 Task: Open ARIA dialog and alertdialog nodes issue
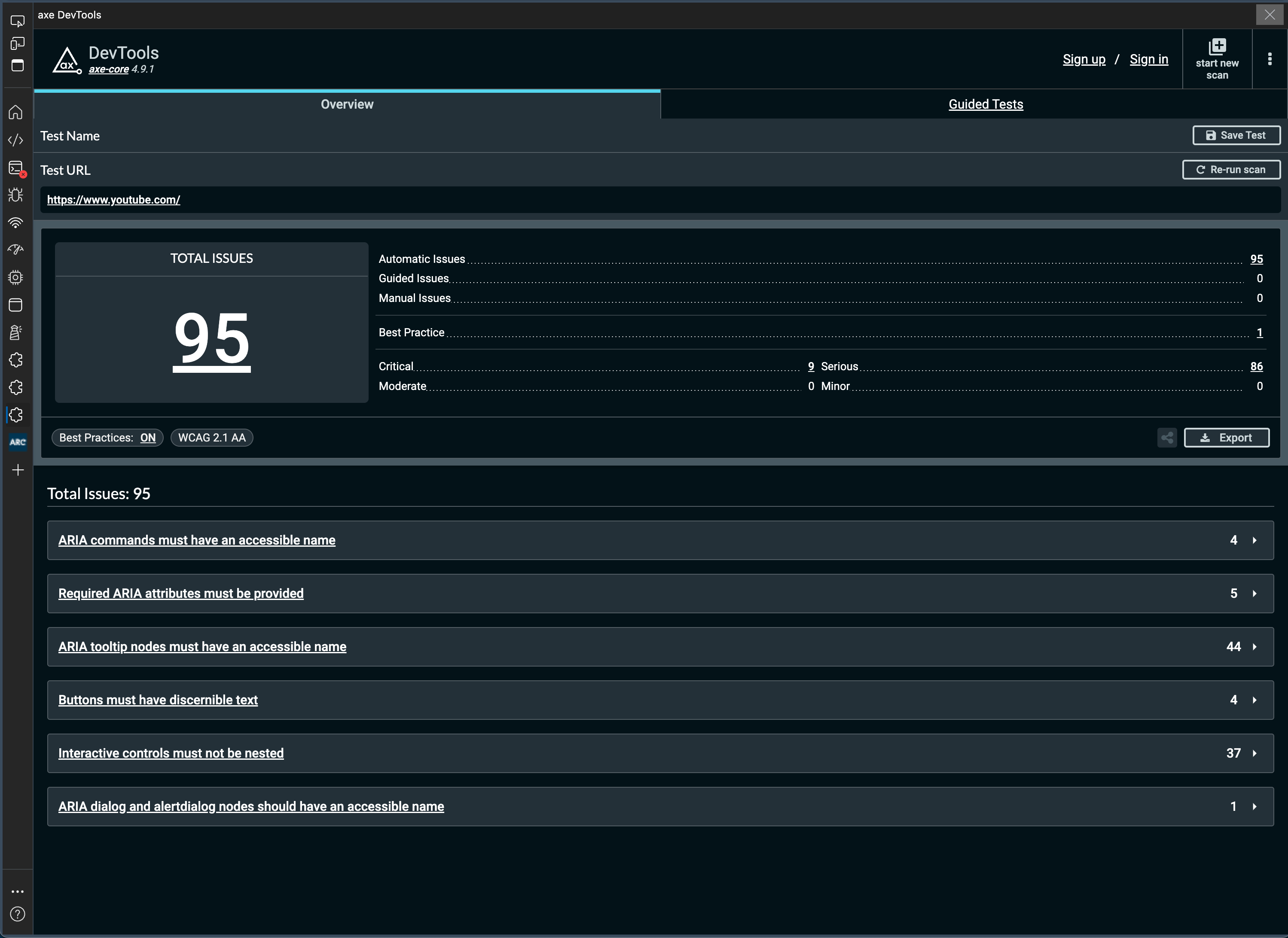coord(251,807)
